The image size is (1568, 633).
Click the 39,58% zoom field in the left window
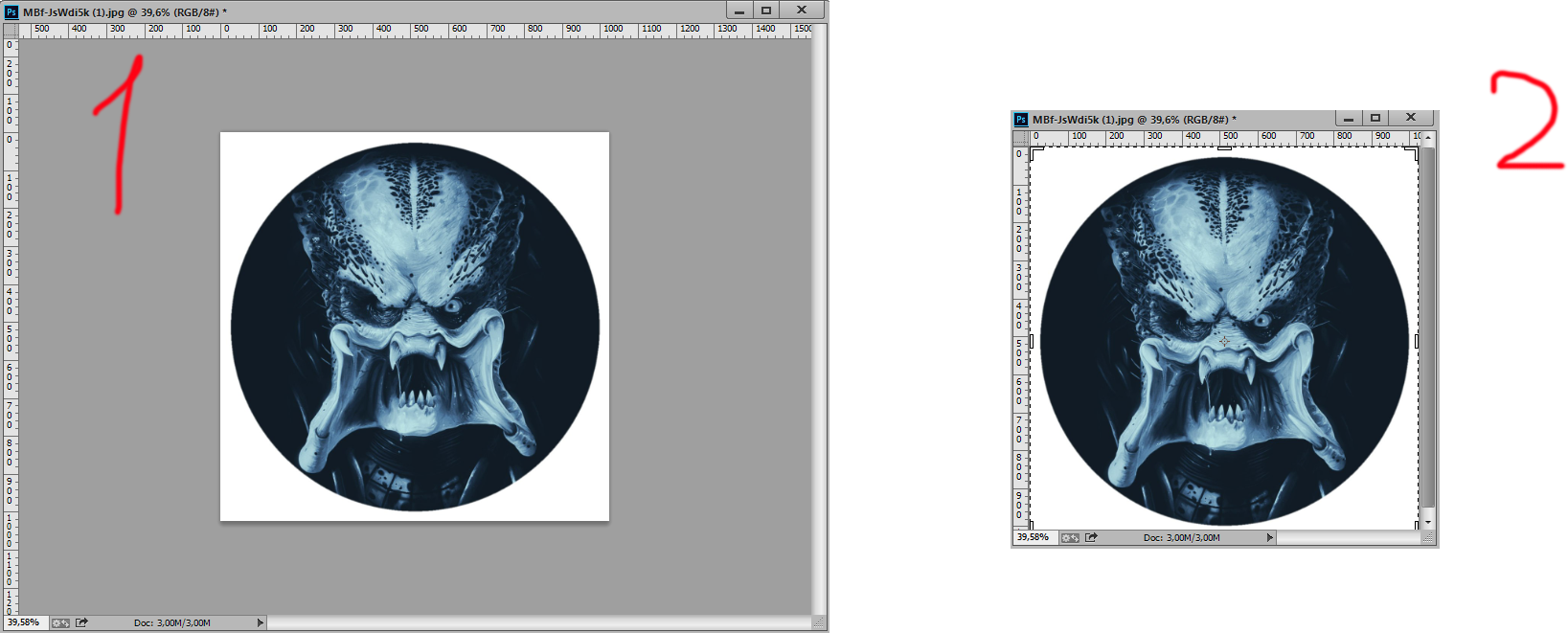[24, 622]
